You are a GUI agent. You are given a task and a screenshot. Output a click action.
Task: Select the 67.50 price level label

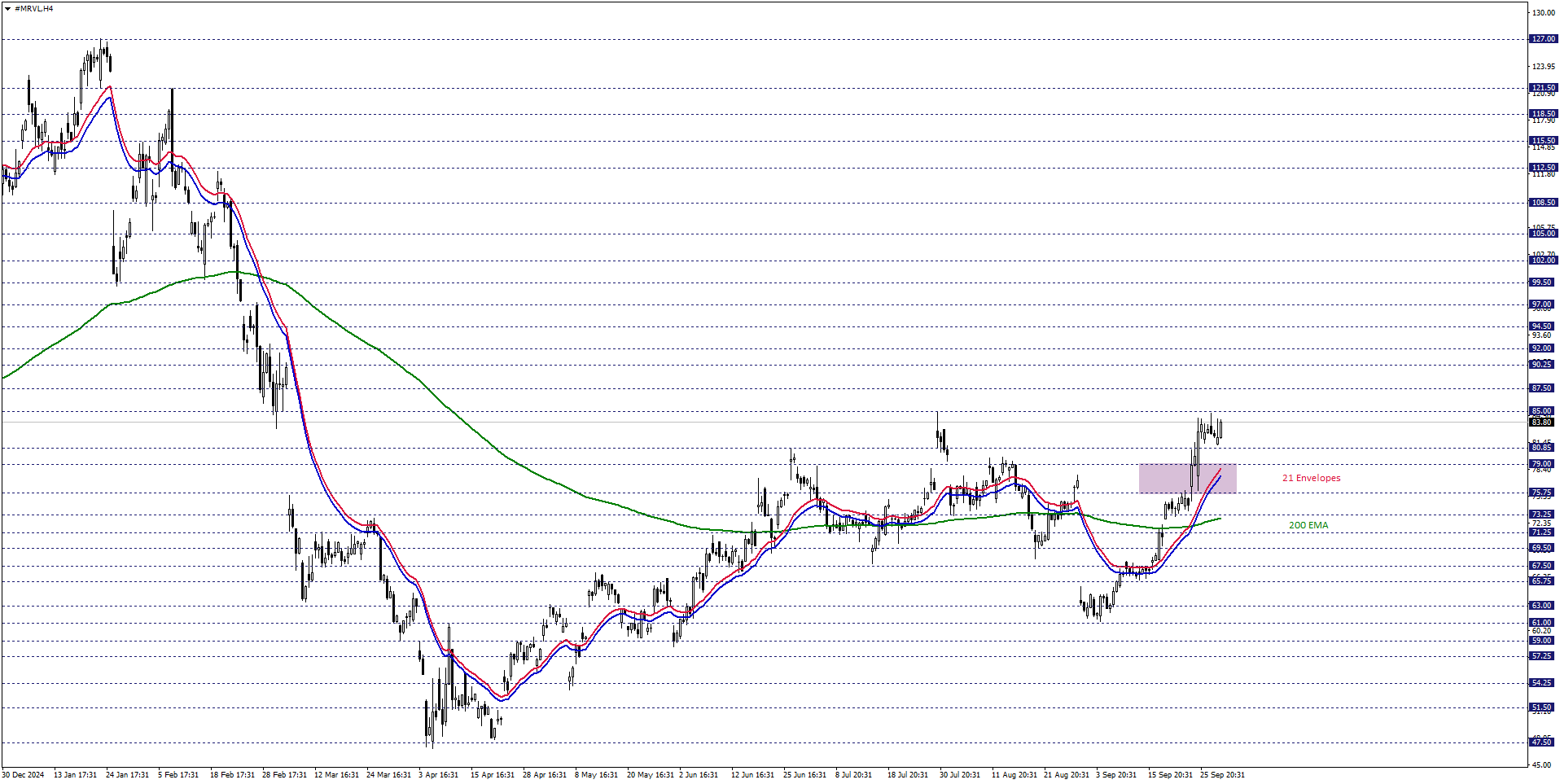coord(1544,566)
